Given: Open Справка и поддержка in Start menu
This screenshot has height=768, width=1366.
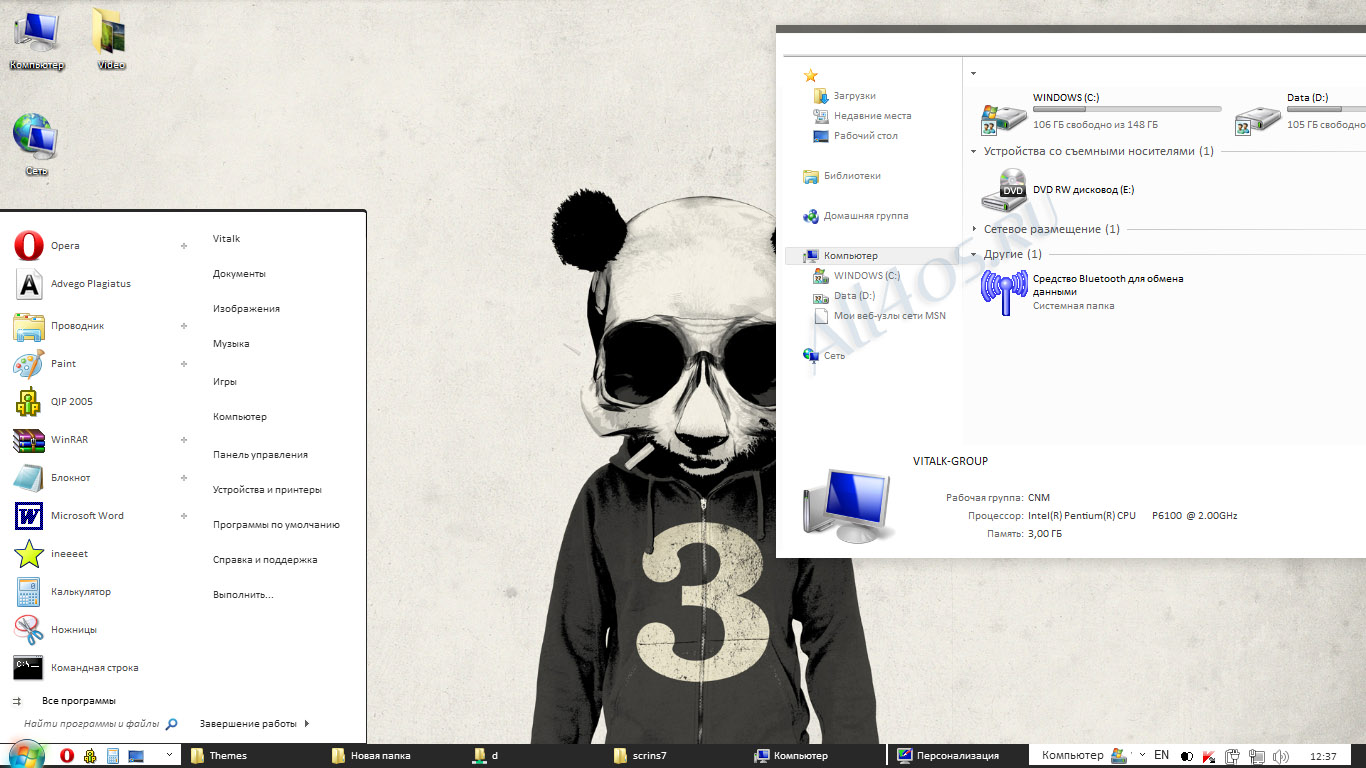Looking at the screenshot, I should 265,560.
